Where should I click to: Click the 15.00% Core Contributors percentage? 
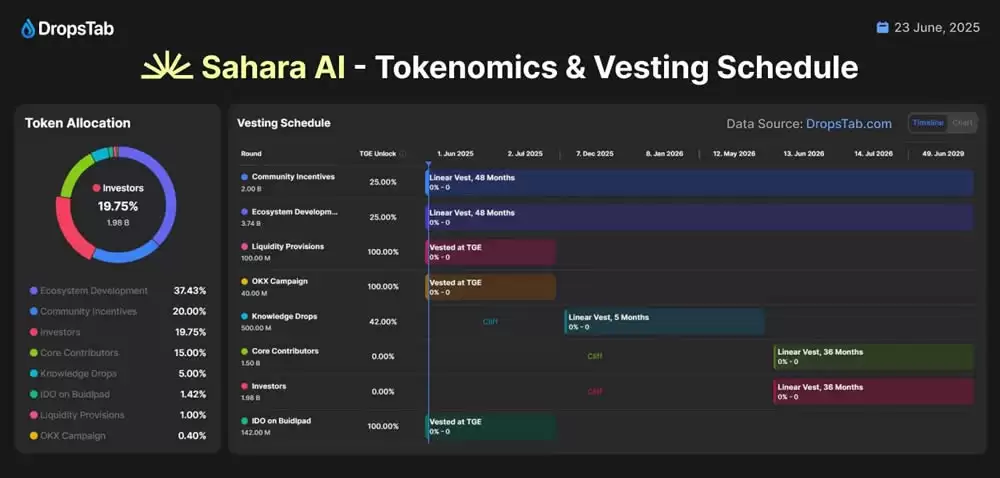click(x=190, y=353)
